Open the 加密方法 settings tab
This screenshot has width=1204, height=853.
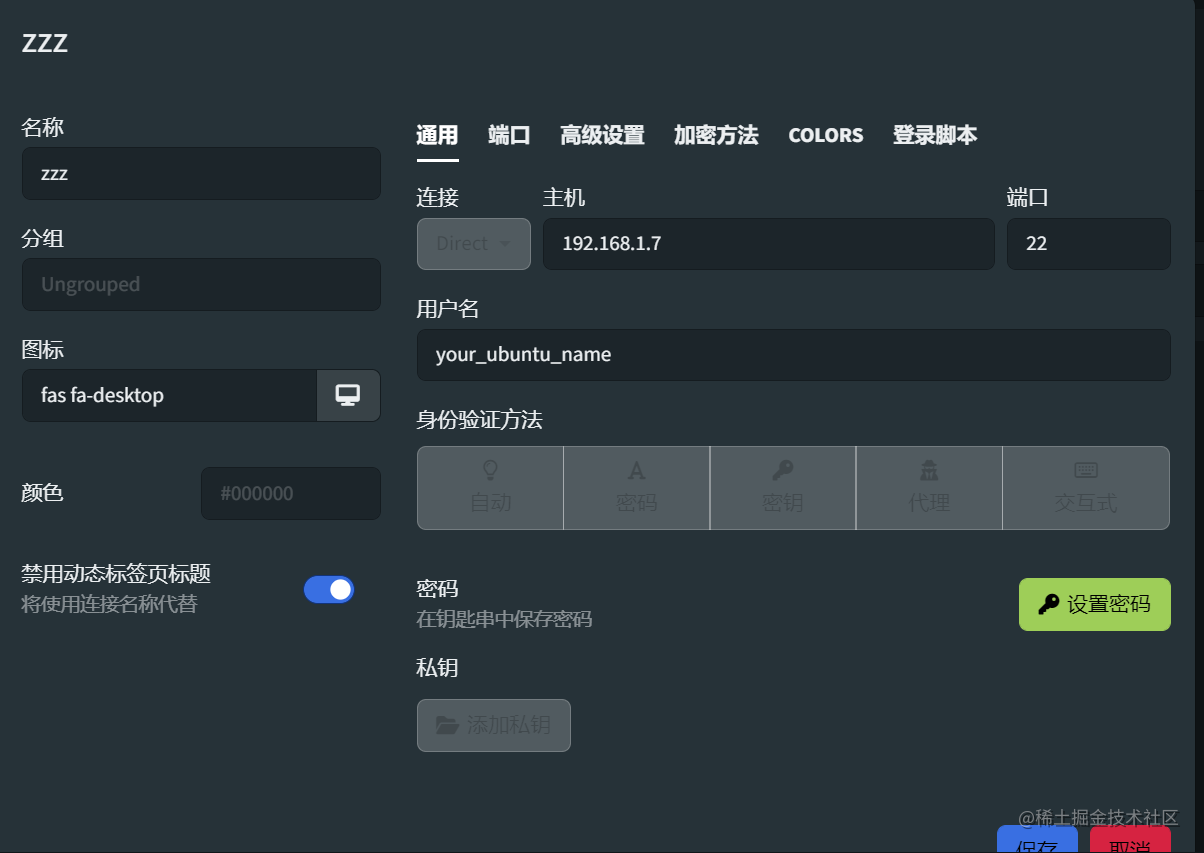point(716,134)
